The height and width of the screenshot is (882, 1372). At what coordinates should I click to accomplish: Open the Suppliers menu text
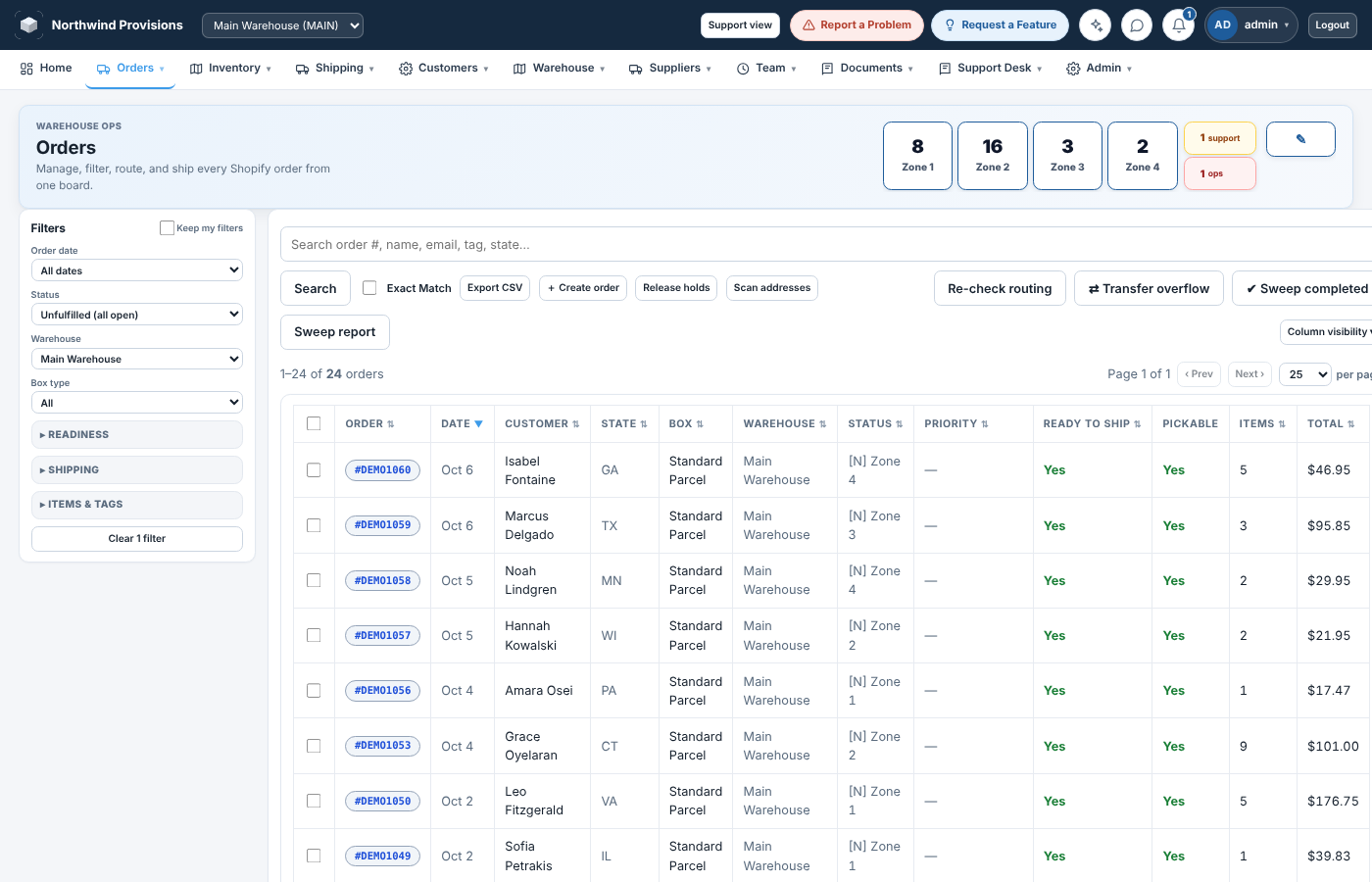point(674,69)
